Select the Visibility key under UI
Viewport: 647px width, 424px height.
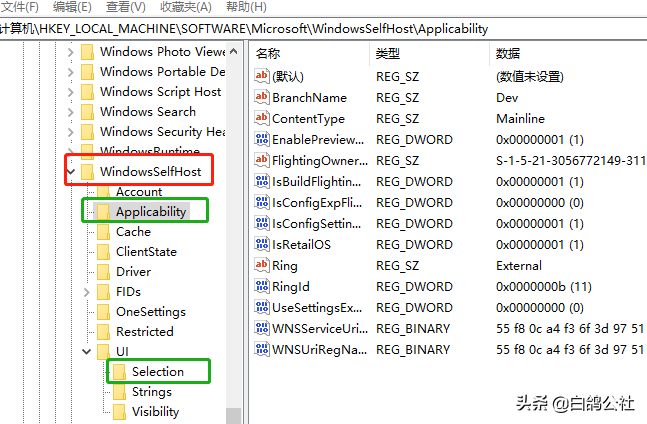(156, 412)
